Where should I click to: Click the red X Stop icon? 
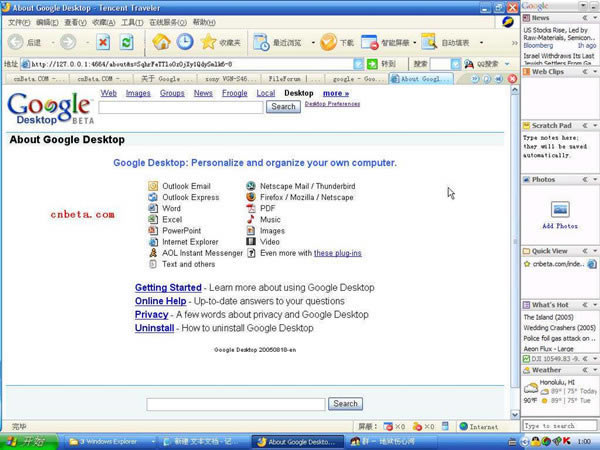point(103,42)
